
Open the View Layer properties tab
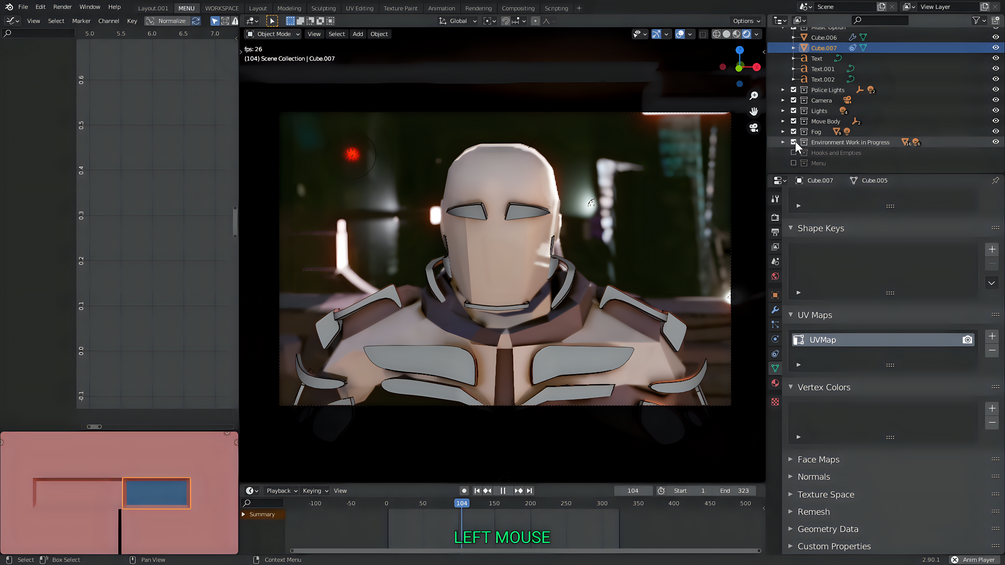pyautogui.click(x=775, y=247)
